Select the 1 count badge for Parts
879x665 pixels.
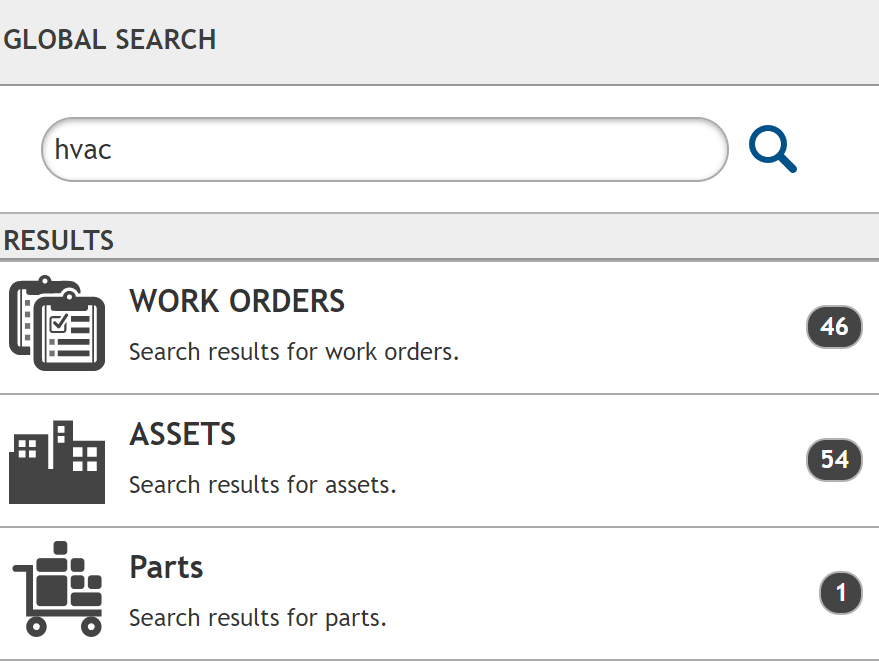840,593
